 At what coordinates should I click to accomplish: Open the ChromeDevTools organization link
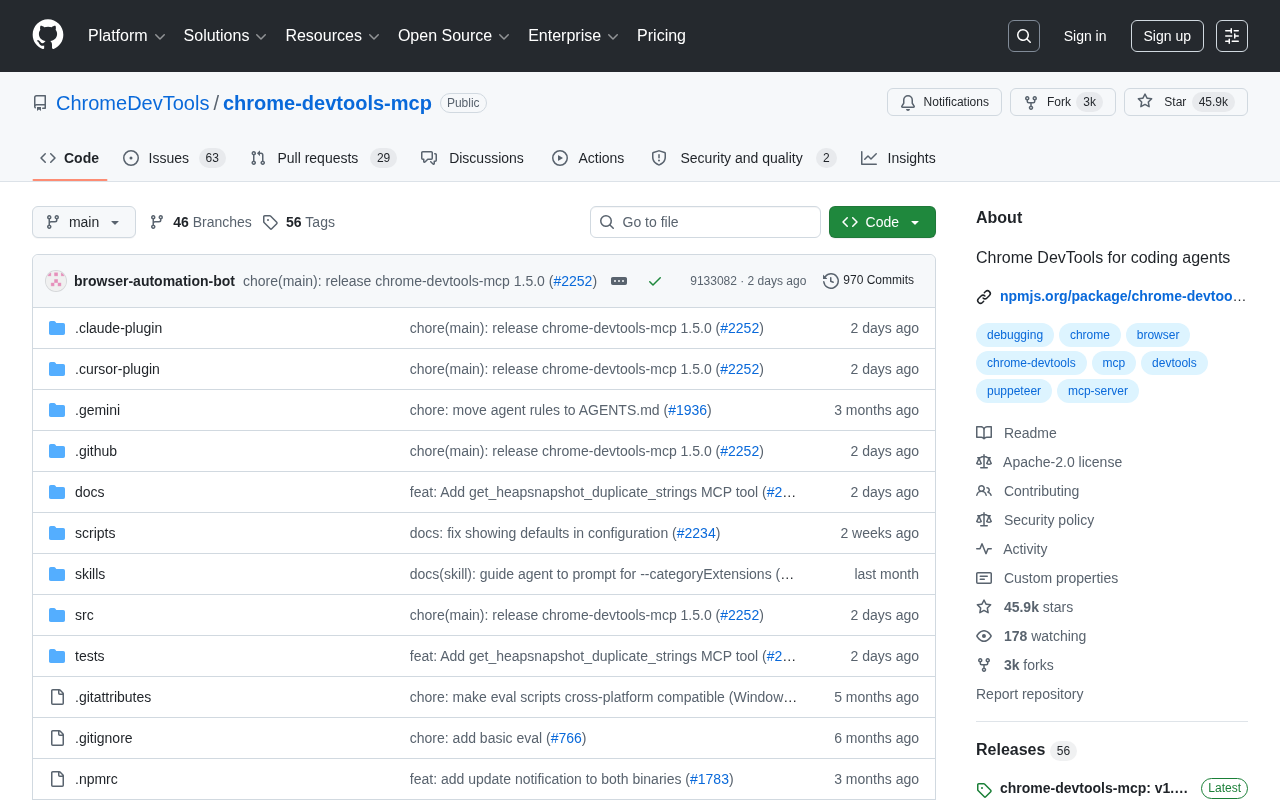133,103
